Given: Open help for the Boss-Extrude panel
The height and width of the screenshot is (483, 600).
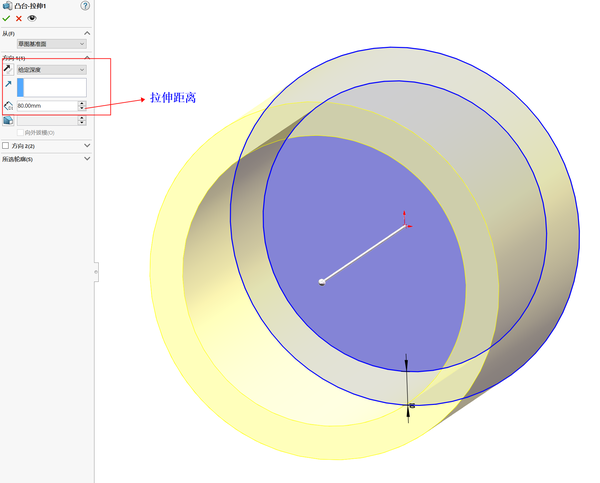Looking at the screenshot, I should tap(85, 6).
